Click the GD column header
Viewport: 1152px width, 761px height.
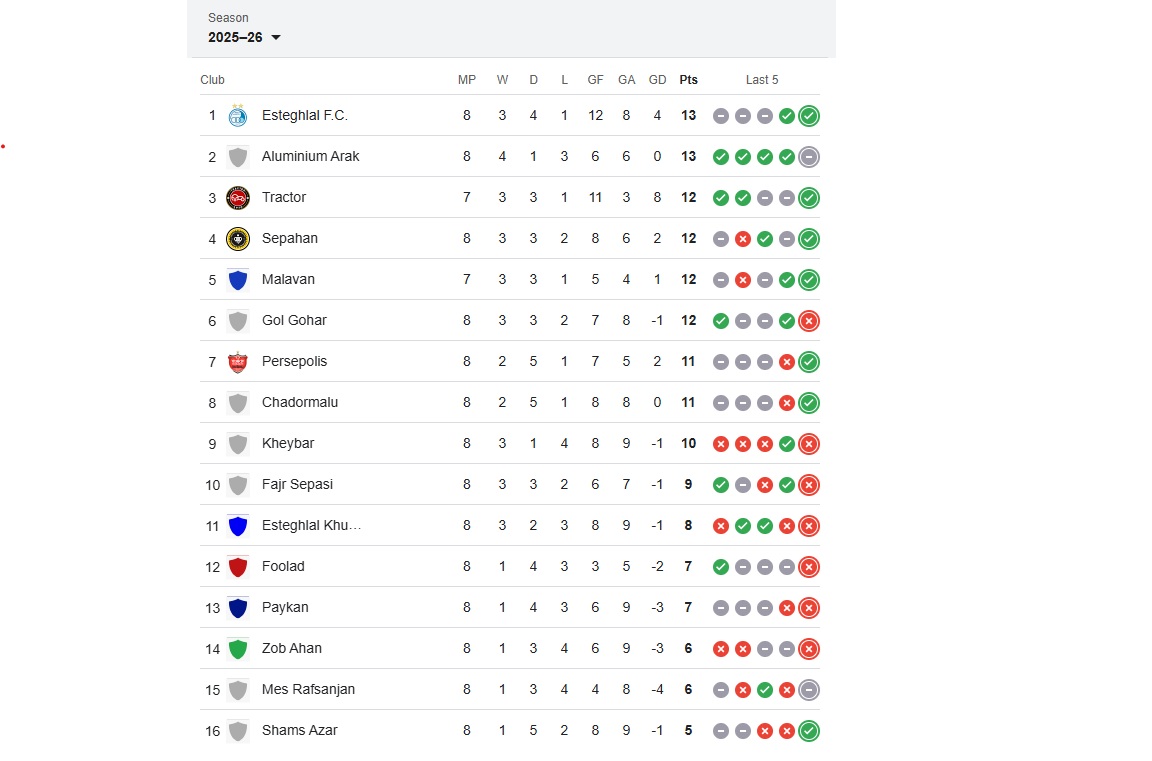point(657,80)
